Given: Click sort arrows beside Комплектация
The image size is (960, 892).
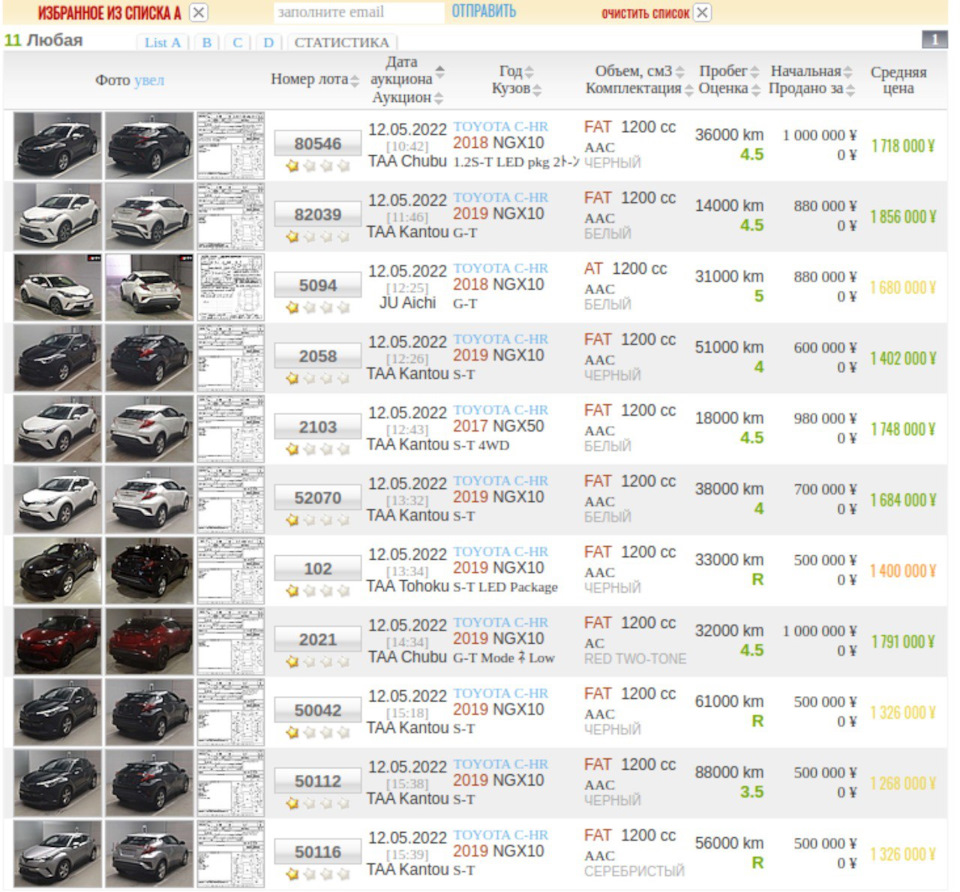Looking at the screenshot, I should click(x=689, y=90).
